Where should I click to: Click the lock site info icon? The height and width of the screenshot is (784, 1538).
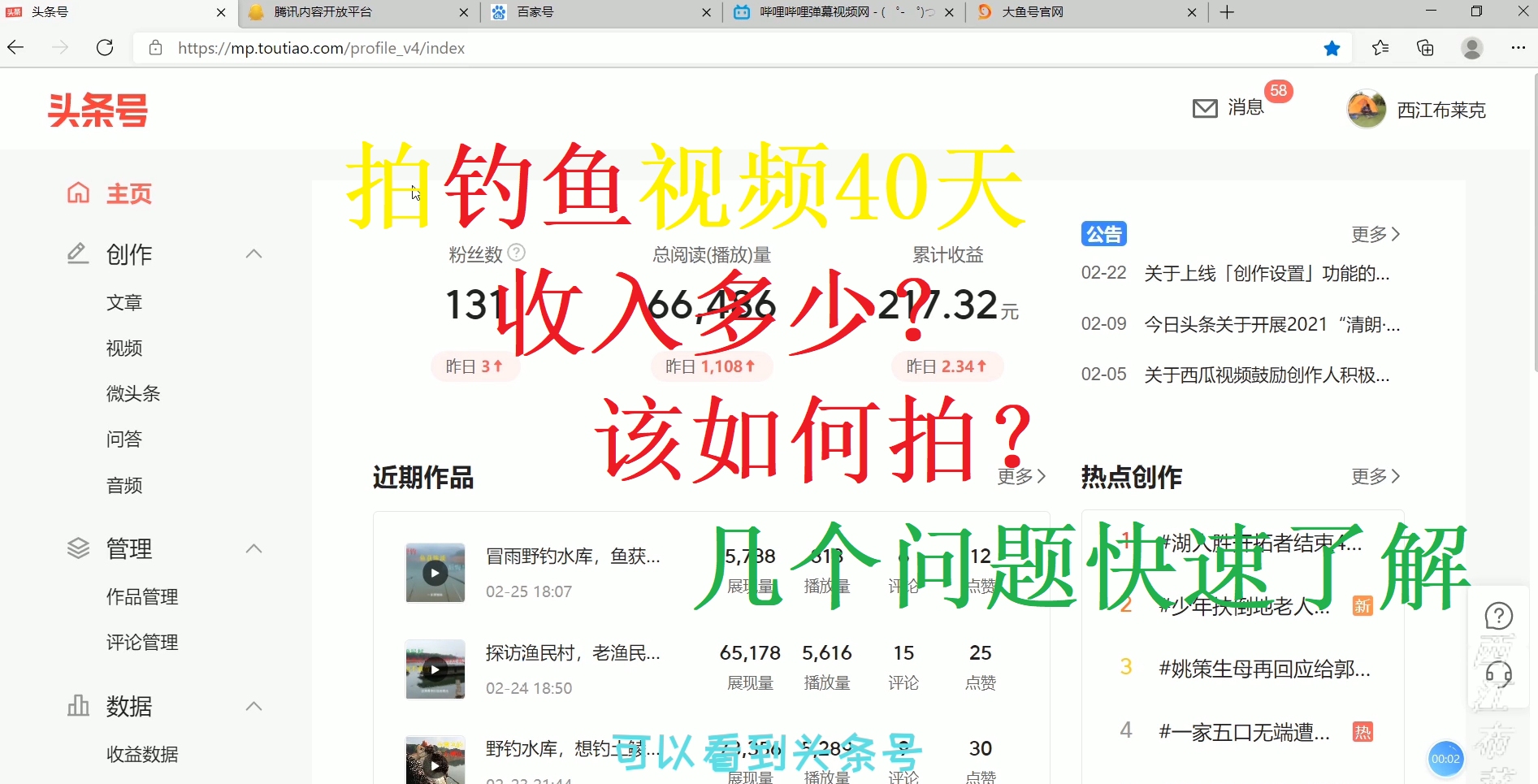155,48
